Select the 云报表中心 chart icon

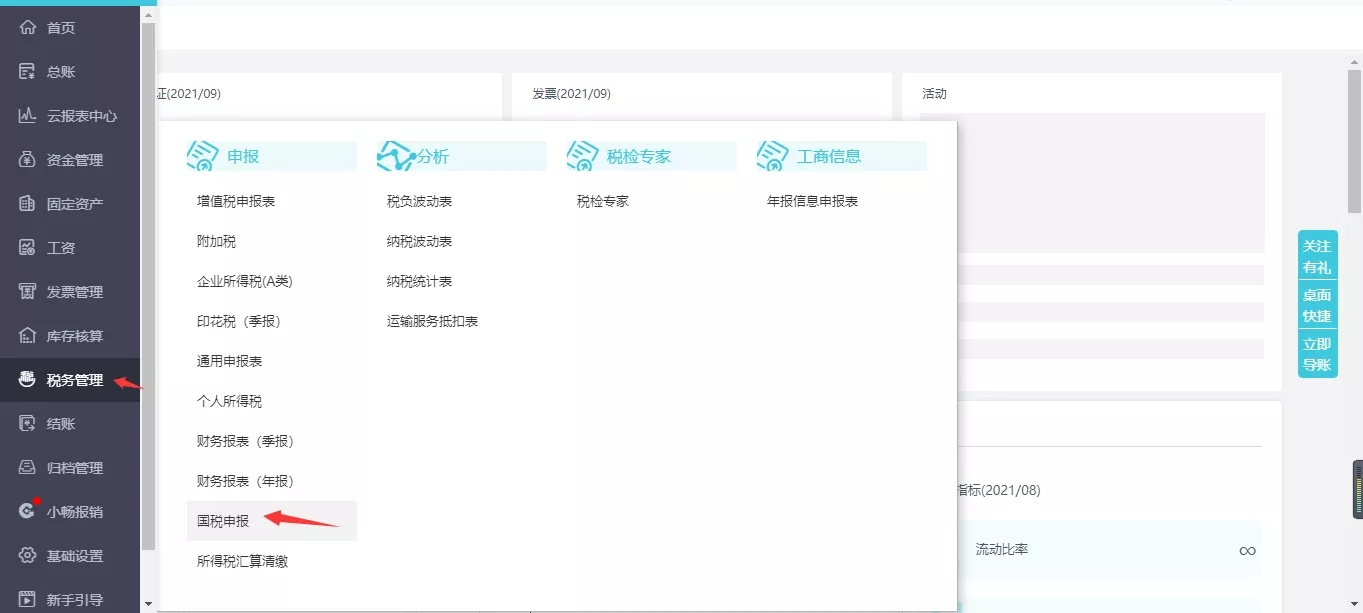(28, 116)
